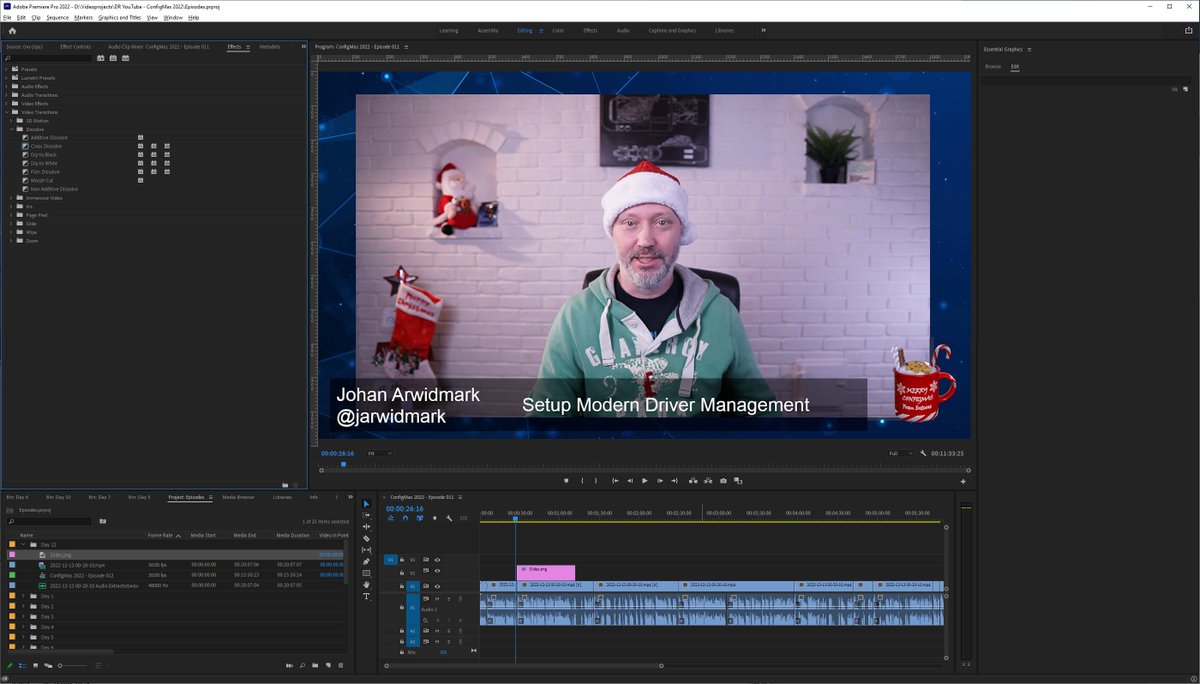Toggle Linked Selection in the timeline
Screen dimensions: 1200x684
(420, 518)
